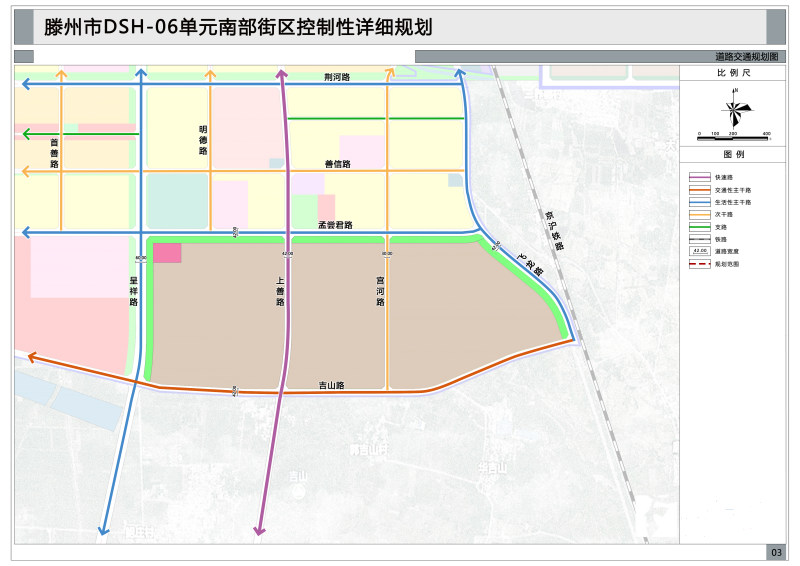Click the purple arrowhead at top of 上善路

pyautogui.click(x=281, y=74)
